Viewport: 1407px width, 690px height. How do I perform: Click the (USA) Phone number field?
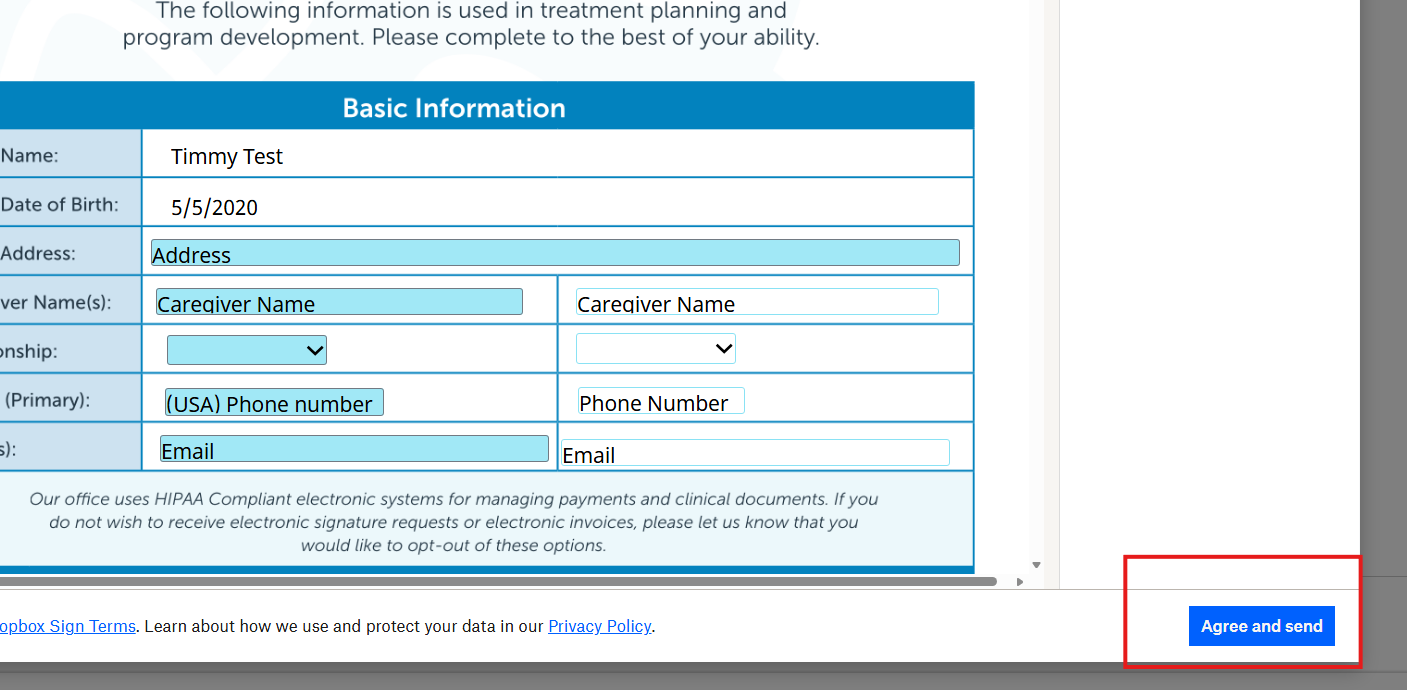coord(274,402)
